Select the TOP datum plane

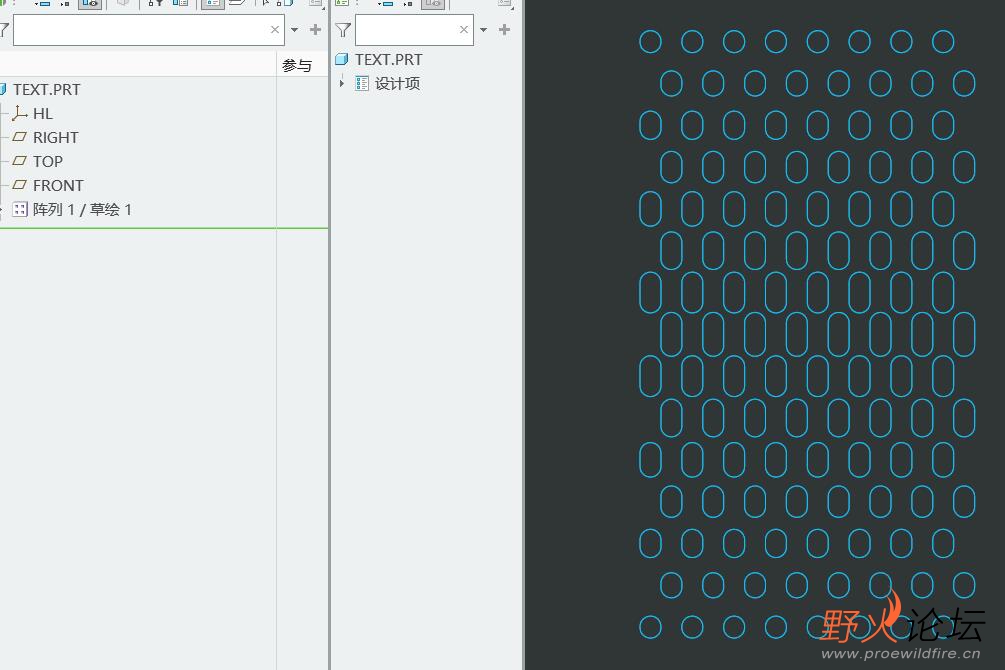point(48,162)
